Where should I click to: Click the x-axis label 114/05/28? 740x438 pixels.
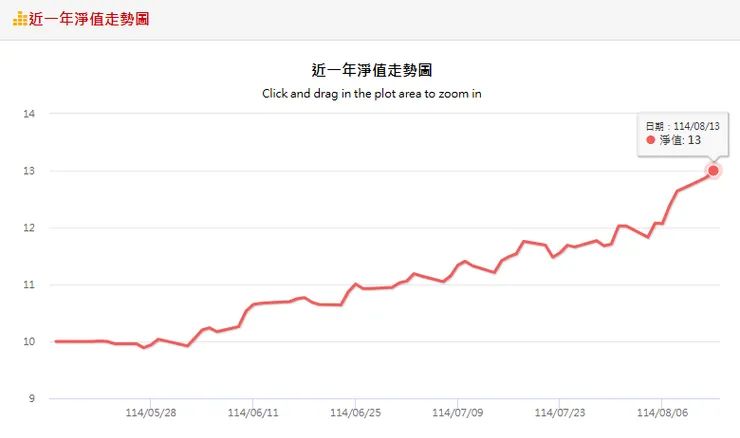click(151, 413)
